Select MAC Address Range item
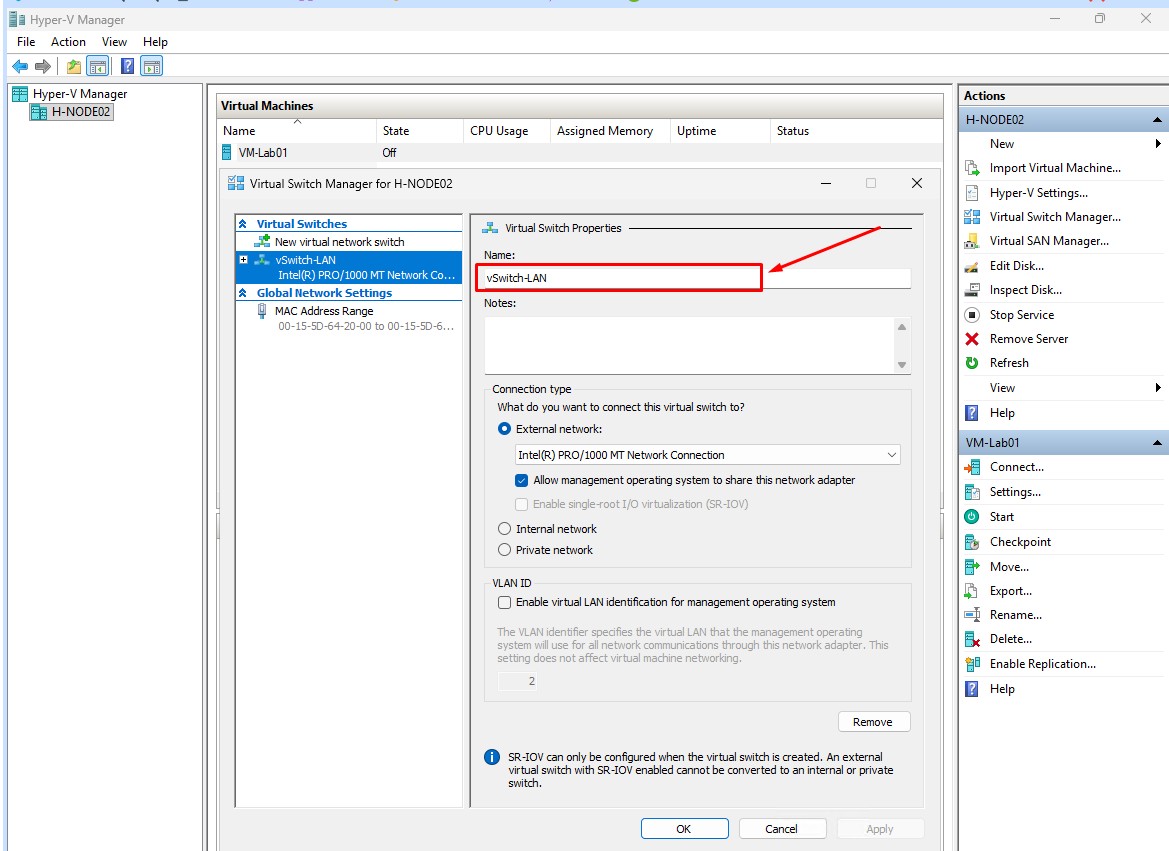 (x=324, y=311)
